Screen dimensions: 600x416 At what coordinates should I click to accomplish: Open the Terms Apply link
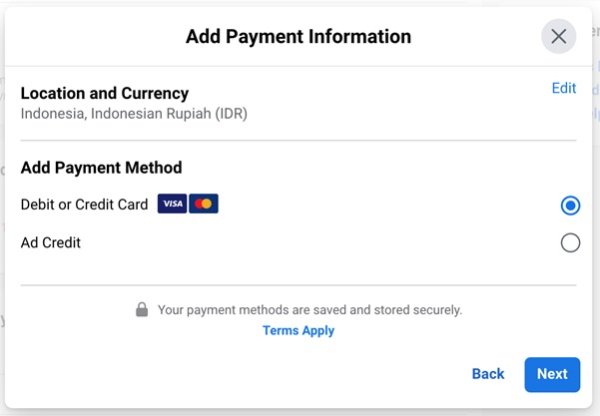point(298,330)
